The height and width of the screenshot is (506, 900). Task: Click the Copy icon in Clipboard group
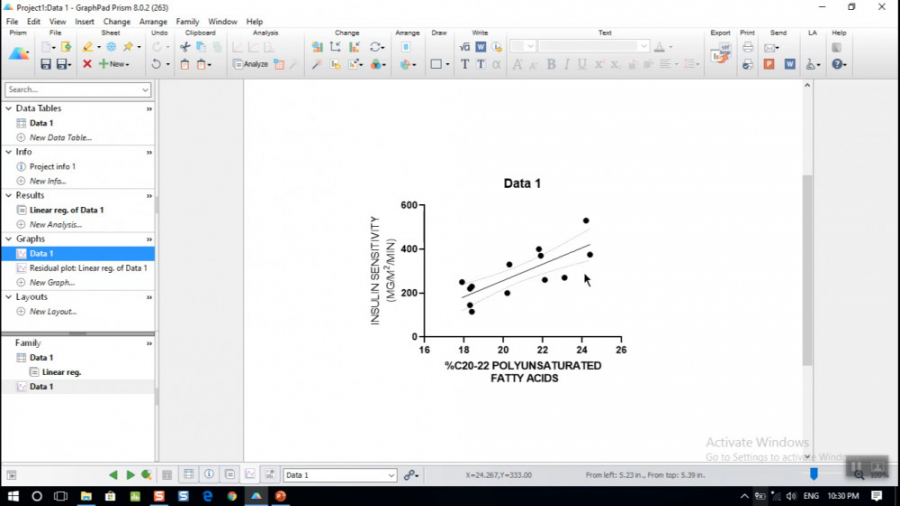click(x=201, y=47)
